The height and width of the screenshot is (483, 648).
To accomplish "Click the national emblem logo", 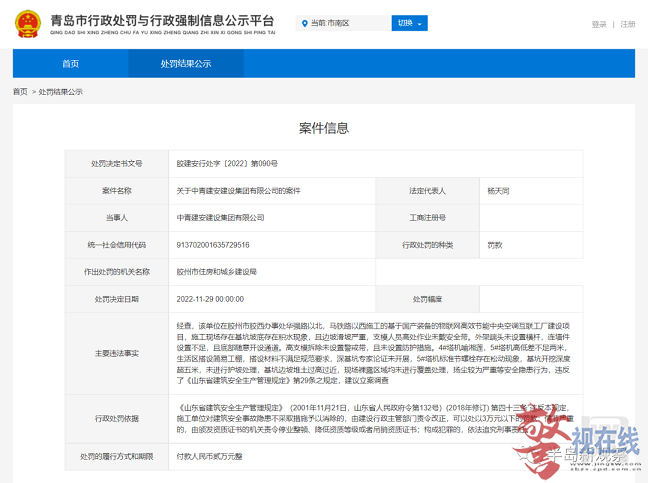I will tap(28, 24).
